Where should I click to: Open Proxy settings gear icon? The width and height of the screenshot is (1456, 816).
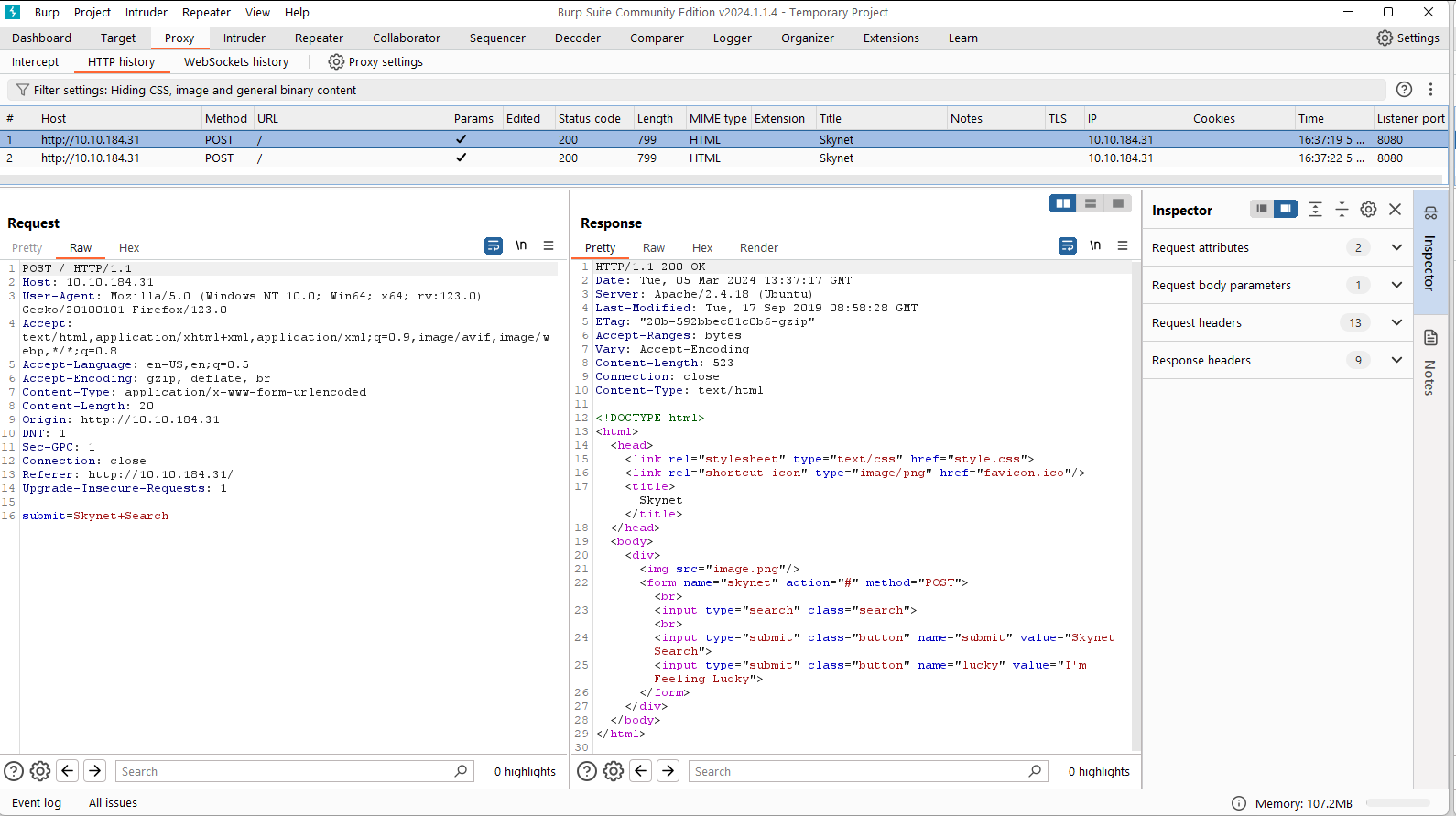click(336, 61)
